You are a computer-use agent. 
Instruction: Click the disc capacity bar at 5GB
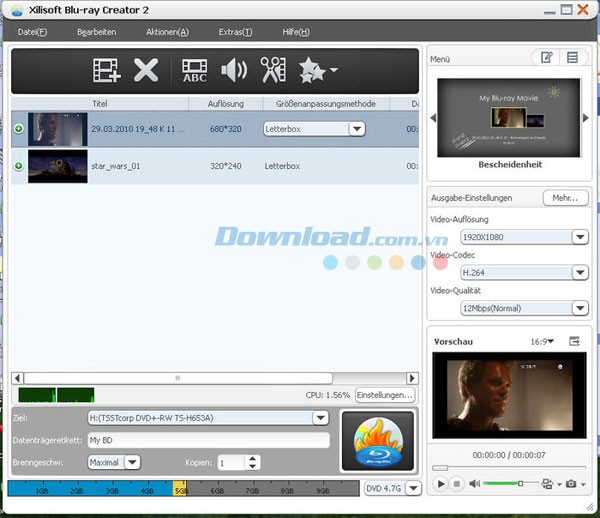180,489
